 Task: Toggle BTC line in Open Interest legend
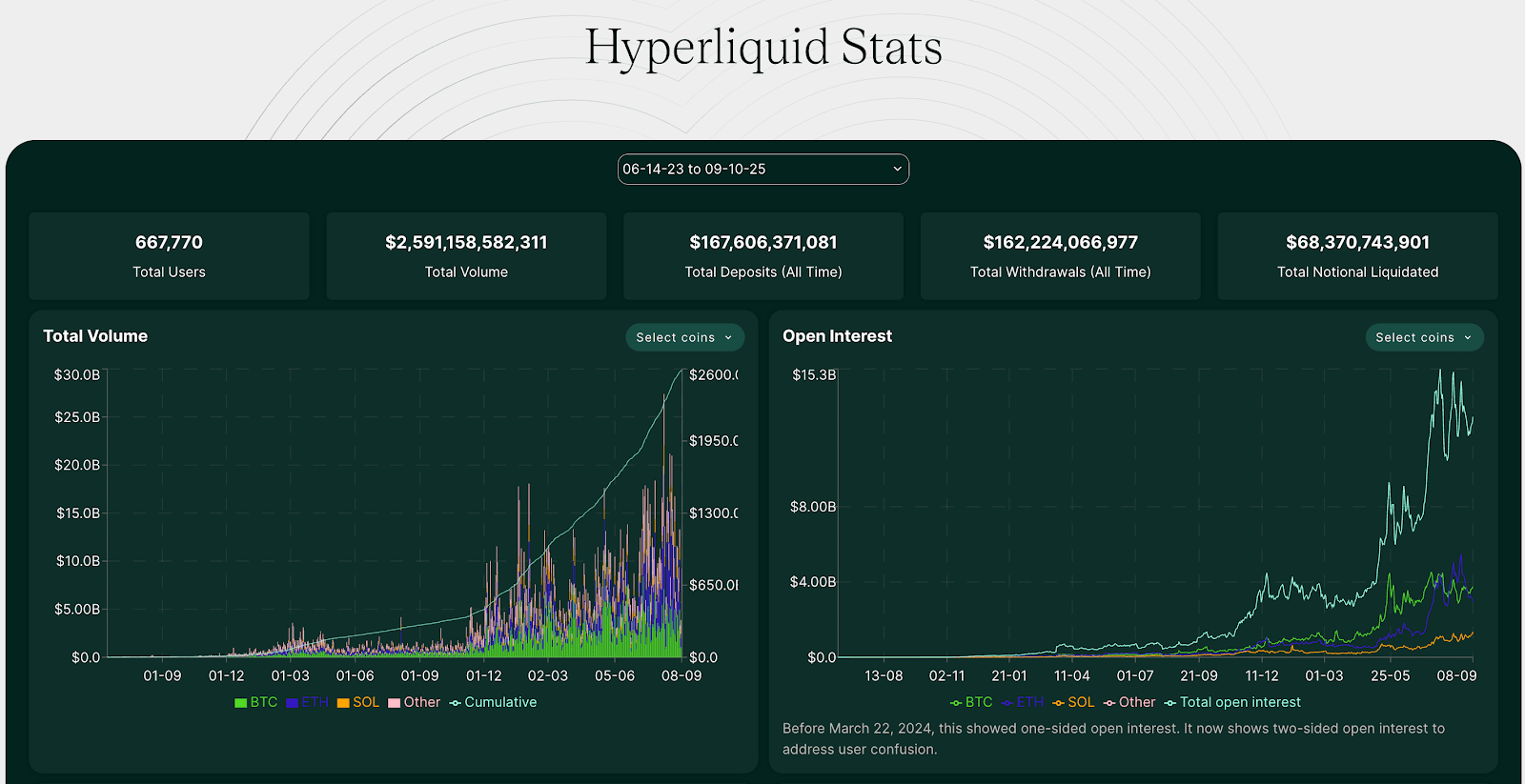tap(971, 702)
